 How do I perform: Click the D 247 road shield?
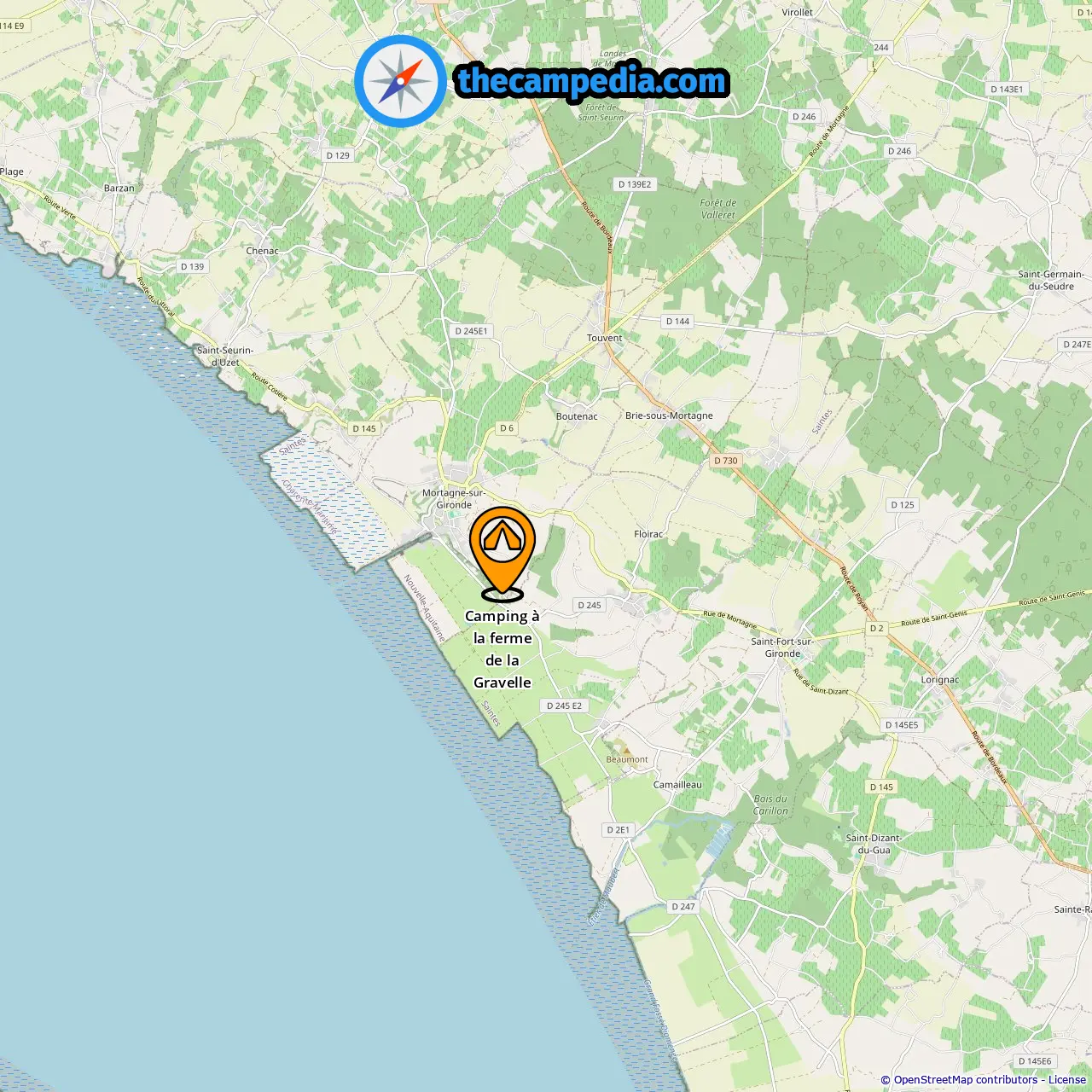(x=683, y=907)
